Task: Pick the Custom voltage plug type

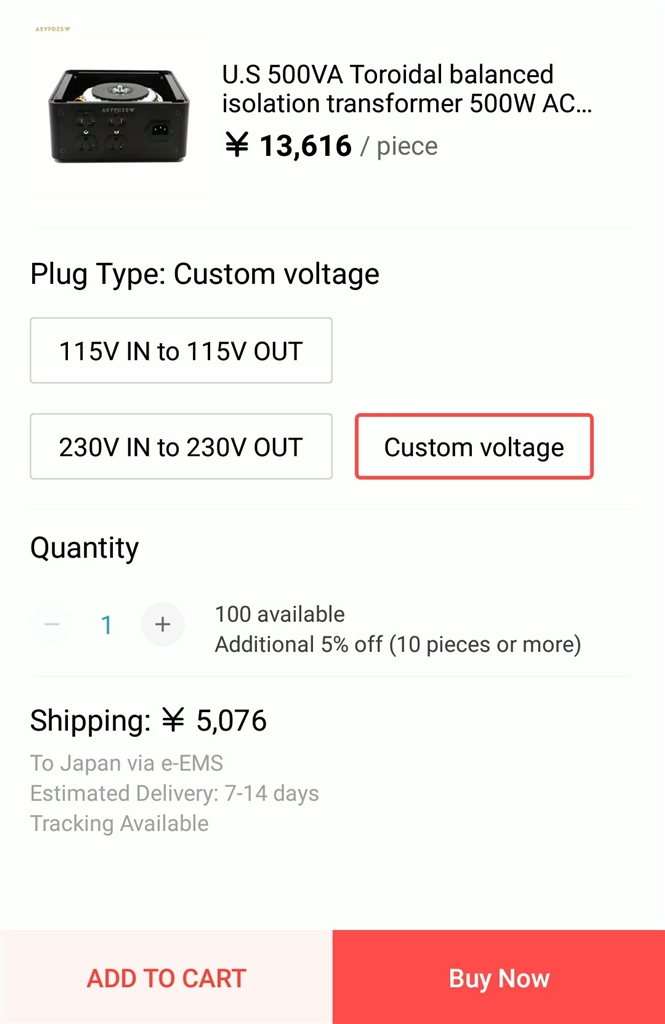Action: tap(474, 447)
